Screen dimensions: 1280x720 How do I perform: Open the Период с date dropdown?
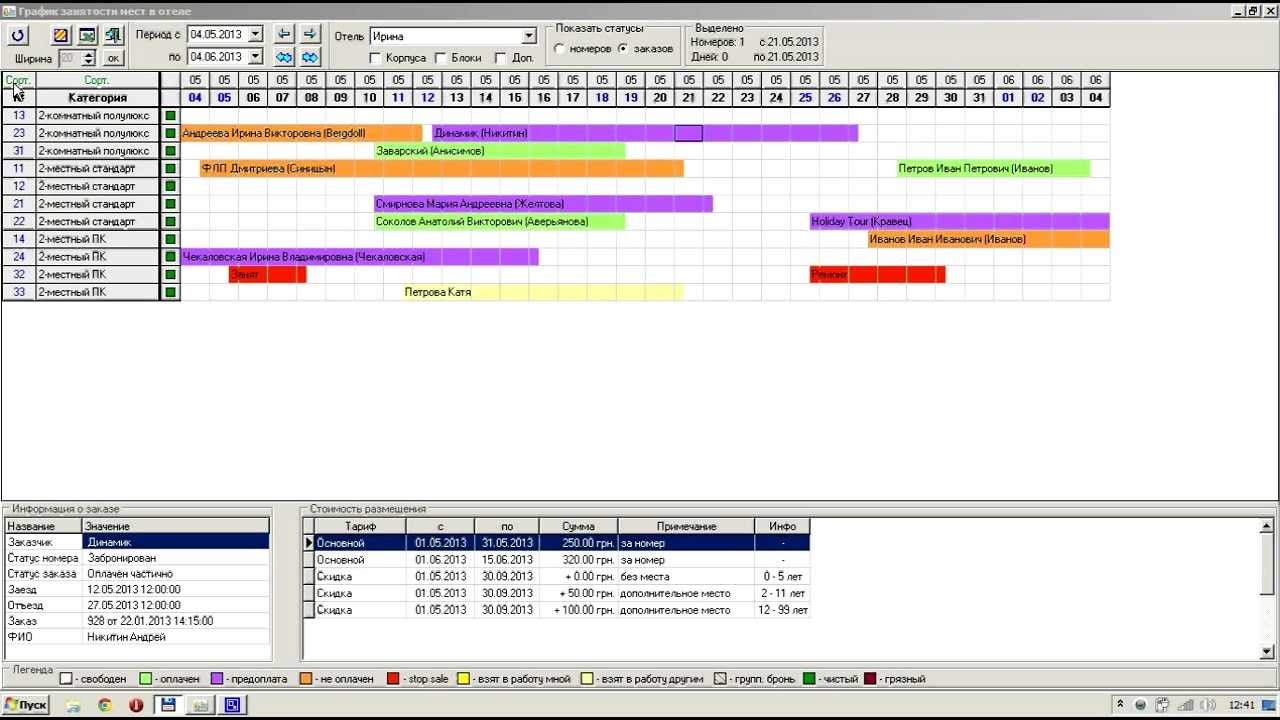[256, 35]
